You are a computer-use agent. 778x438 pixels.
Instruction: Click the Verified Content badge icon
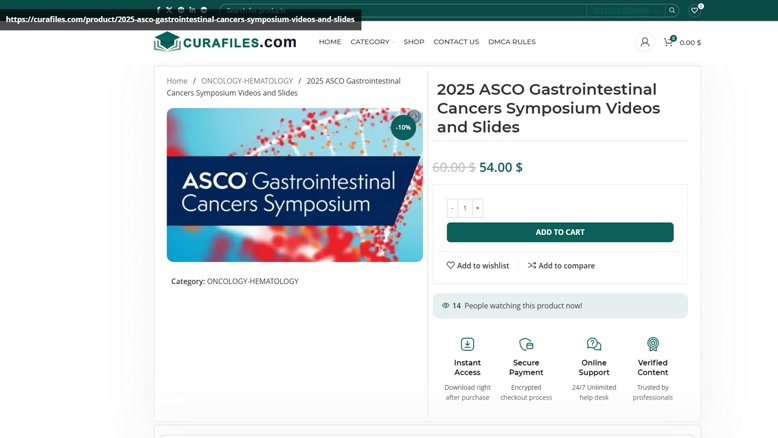point(653,344)
